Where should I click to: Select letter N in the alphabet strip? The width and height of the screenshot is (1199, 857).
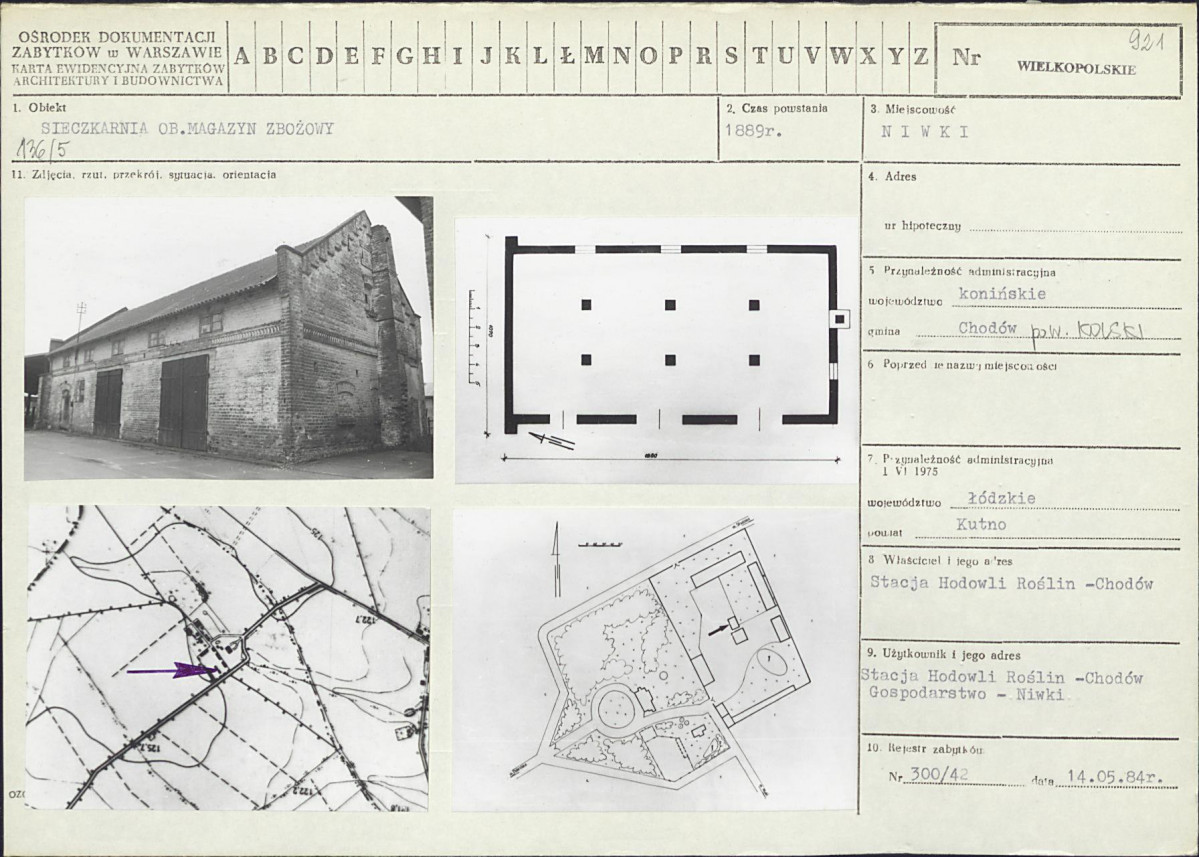point(622,56)
